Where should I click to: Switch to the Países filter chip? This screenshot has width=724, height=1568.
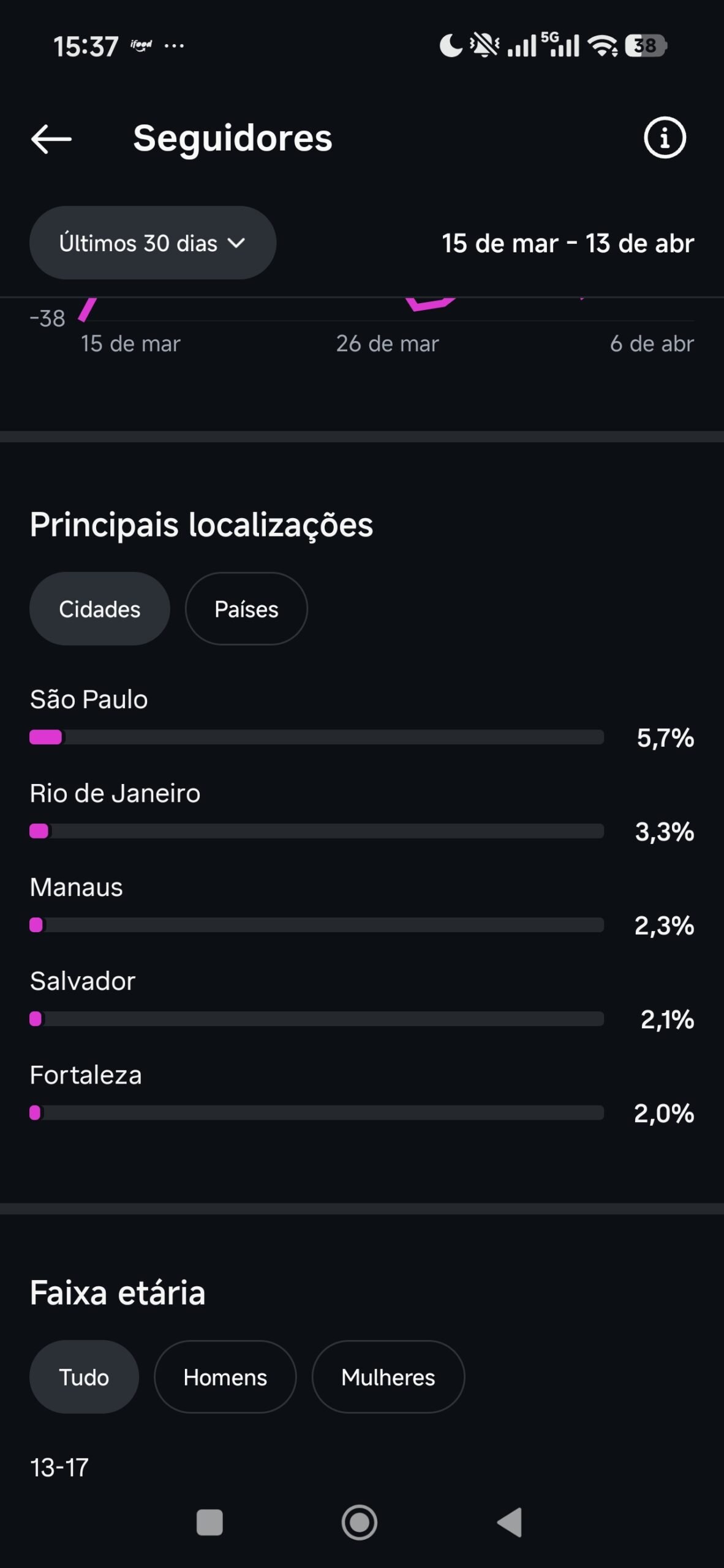coord(246,609)
